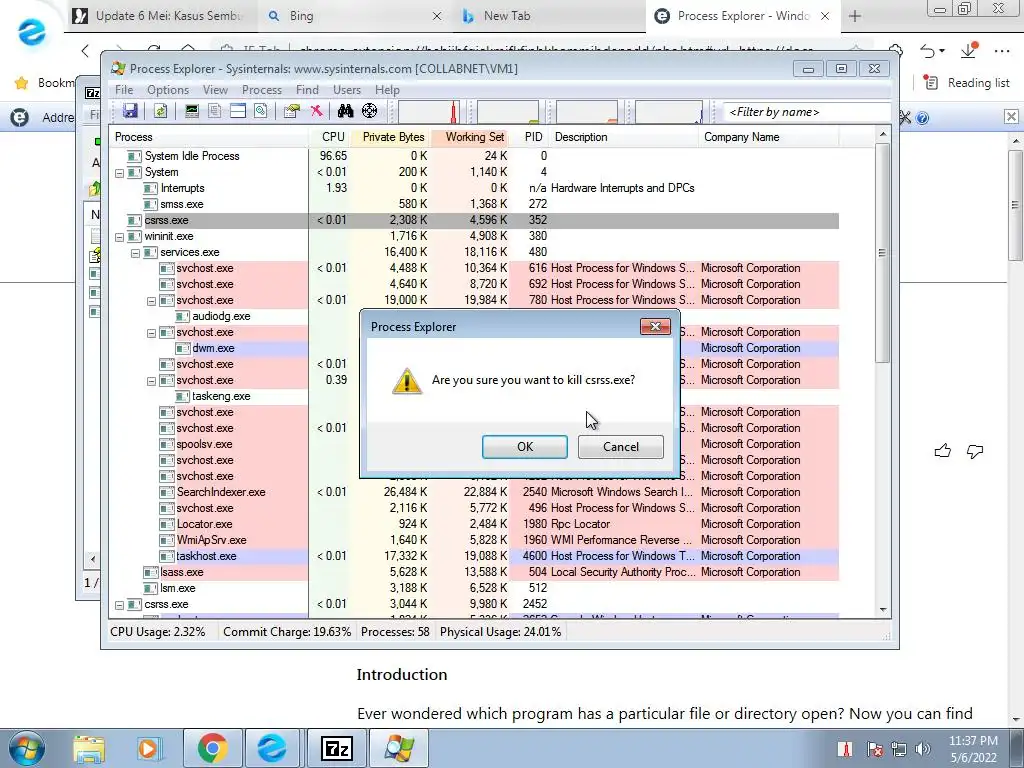Open Windows Media Player from taskbar
The width and height of the screenshot is (1024, 768).
(149, 748)
